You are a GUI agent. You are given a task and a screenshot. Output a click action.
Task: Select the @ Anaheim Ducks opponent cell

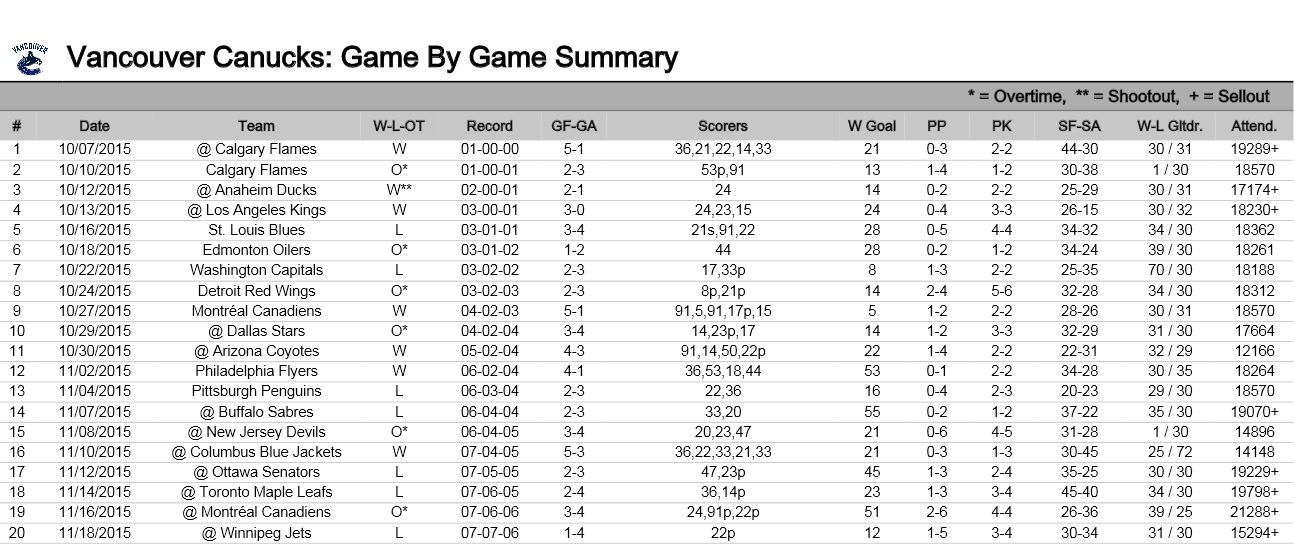pyautogui.click(x=256, y=190)
